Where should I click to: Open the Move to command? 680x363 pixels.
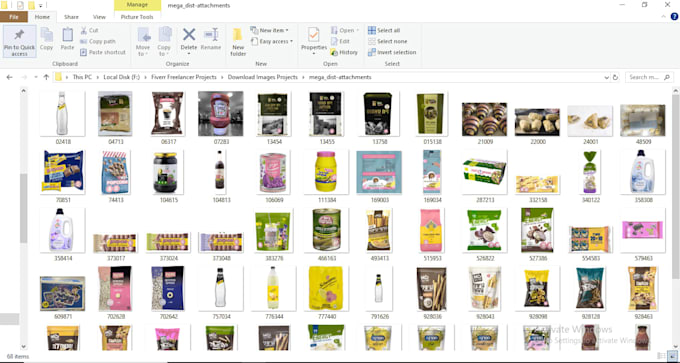click(x=143, y=42)
